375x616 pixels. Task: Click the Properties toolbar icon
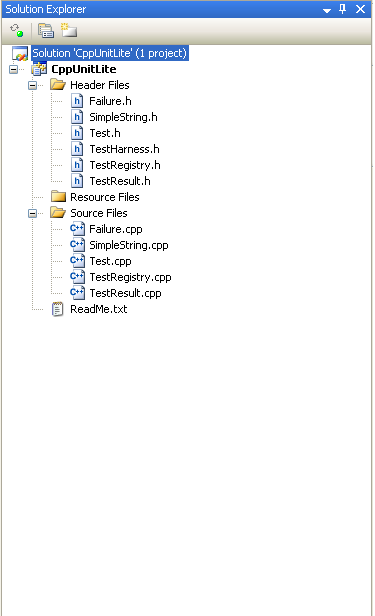point(46,31)
